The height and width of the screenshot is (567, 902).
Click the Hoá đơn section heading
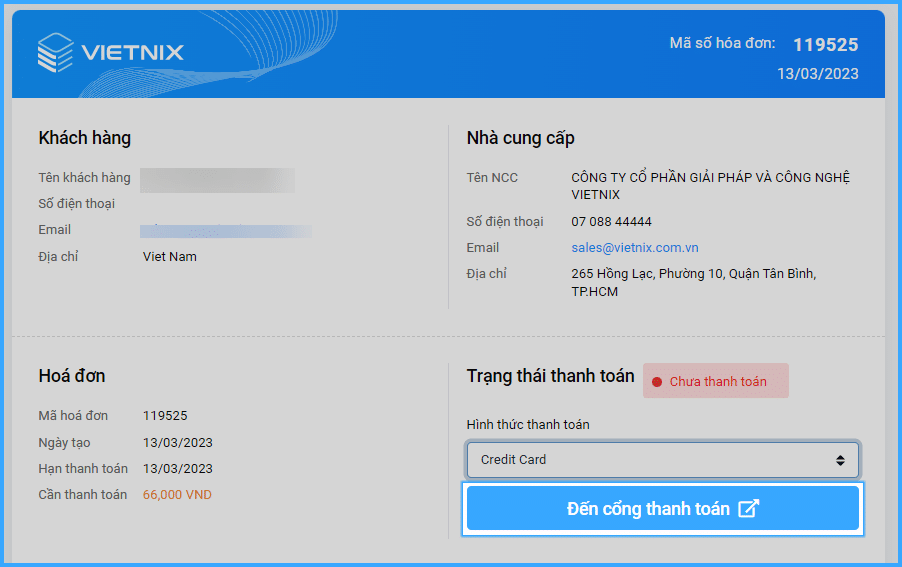(x=72, y=376)
